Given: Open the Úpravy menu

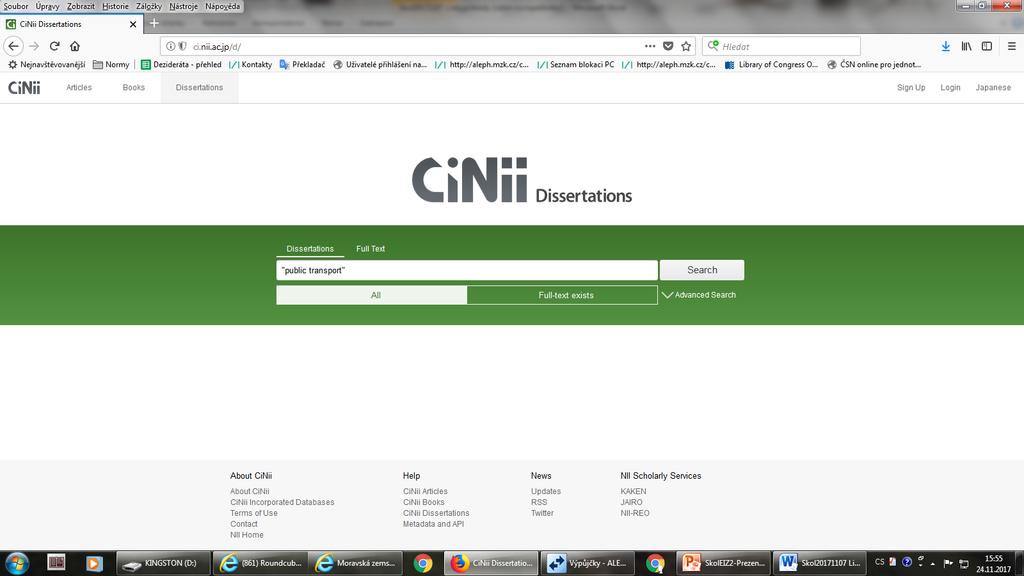Looking at the screenshot, I should click(47, 6).
